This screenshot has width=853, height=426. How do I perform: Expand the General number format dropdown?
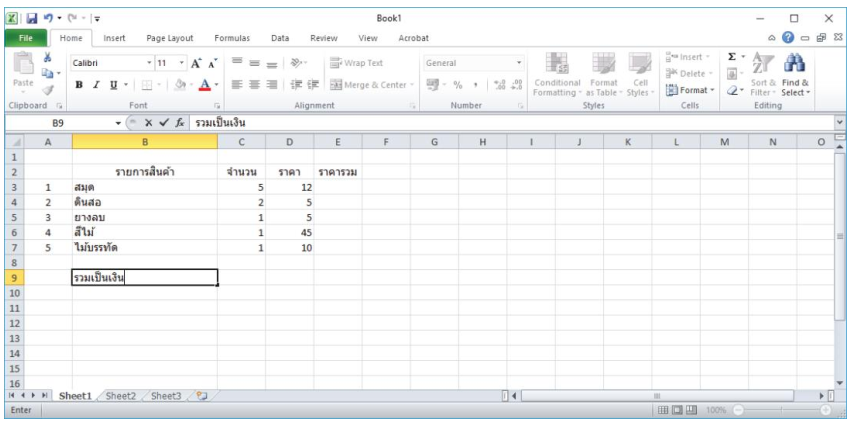tap(519, 63)
